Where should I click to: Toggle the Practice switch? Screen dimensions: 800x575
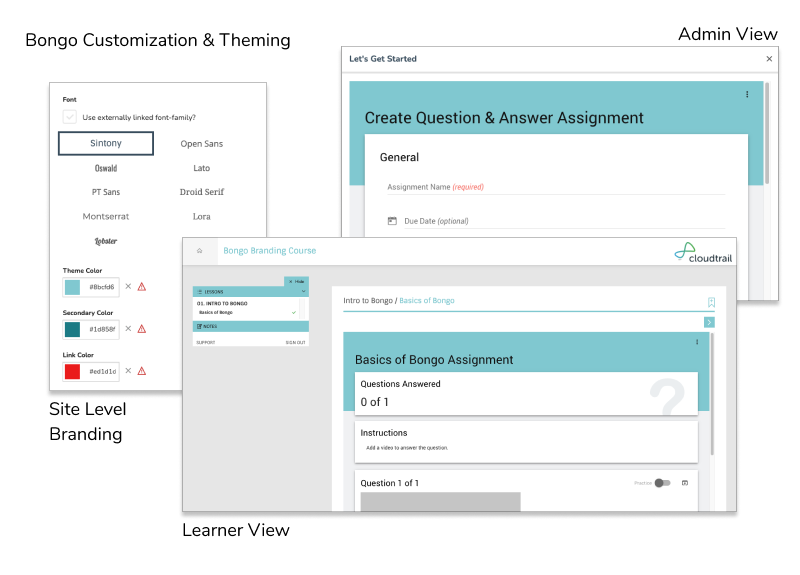[662, 483]
